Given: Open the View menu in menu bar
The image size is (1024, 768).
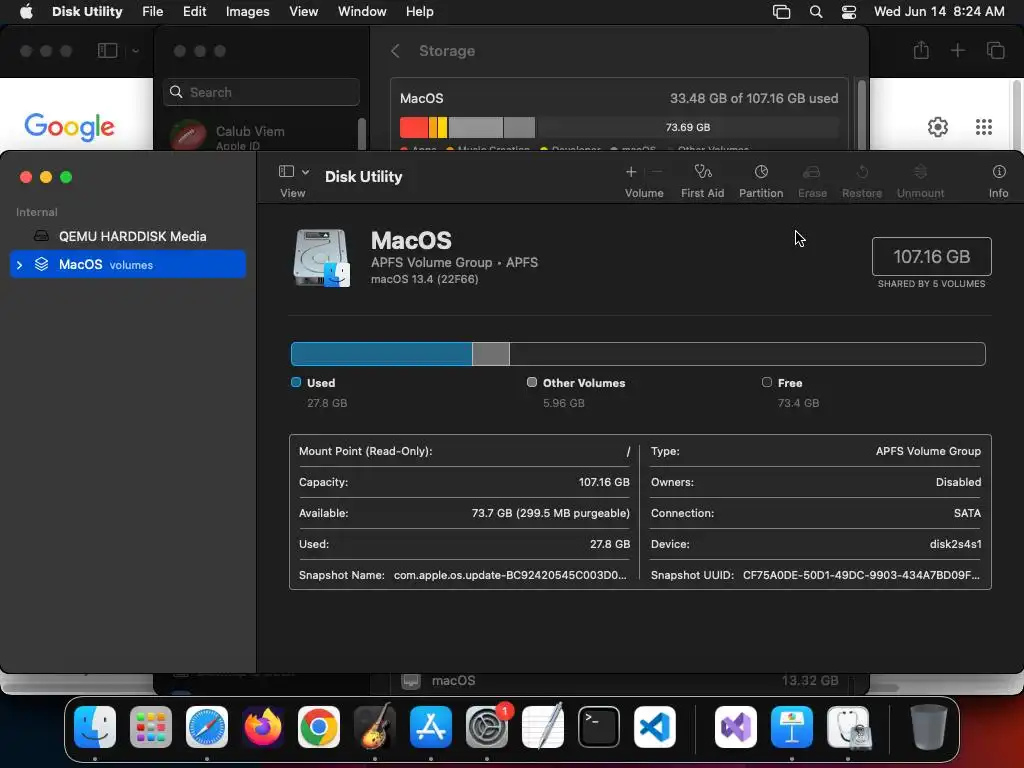Looking at the screenshot, I should (304, 12).
